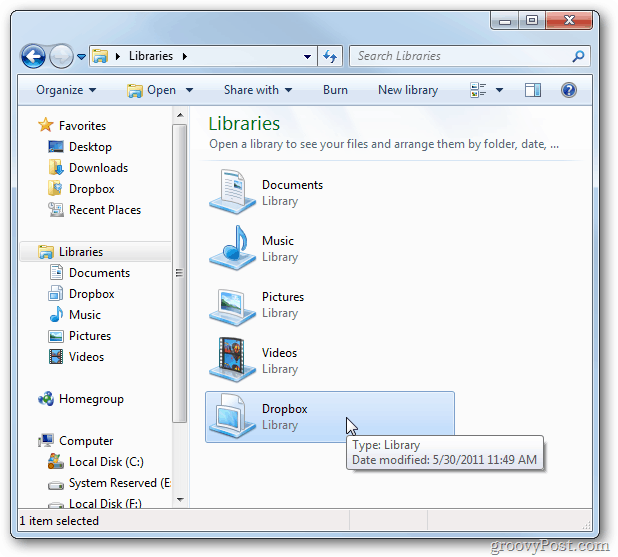Open Dropbox library in sidebar tree

[91, 294]
